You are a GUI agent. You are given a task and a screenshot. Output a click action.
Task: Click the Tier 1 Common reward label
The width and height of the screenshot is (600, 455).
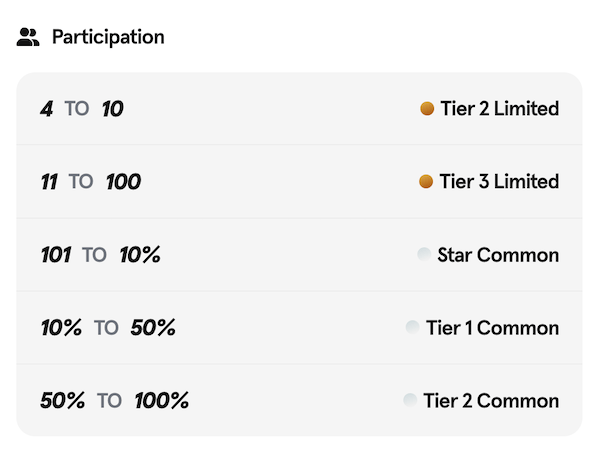click(x=492, y=327)
